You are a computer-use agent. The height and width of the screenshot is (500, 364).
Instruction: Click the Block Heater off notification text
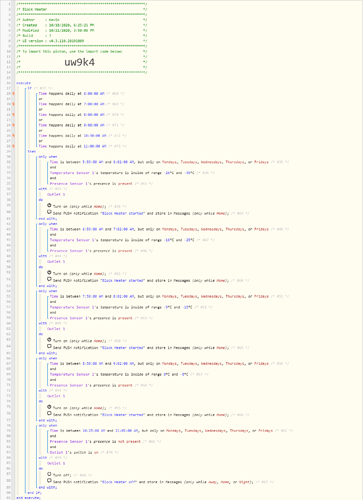118,482
